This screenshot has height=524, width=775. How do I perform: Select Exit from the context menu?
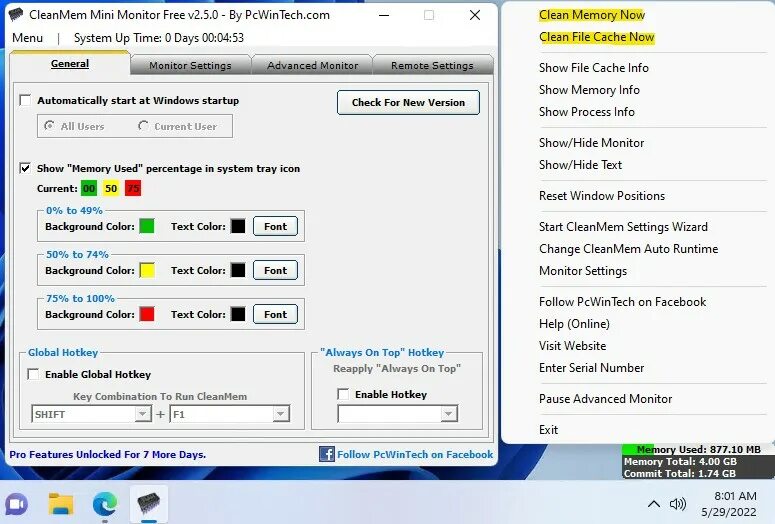point(548,430)
